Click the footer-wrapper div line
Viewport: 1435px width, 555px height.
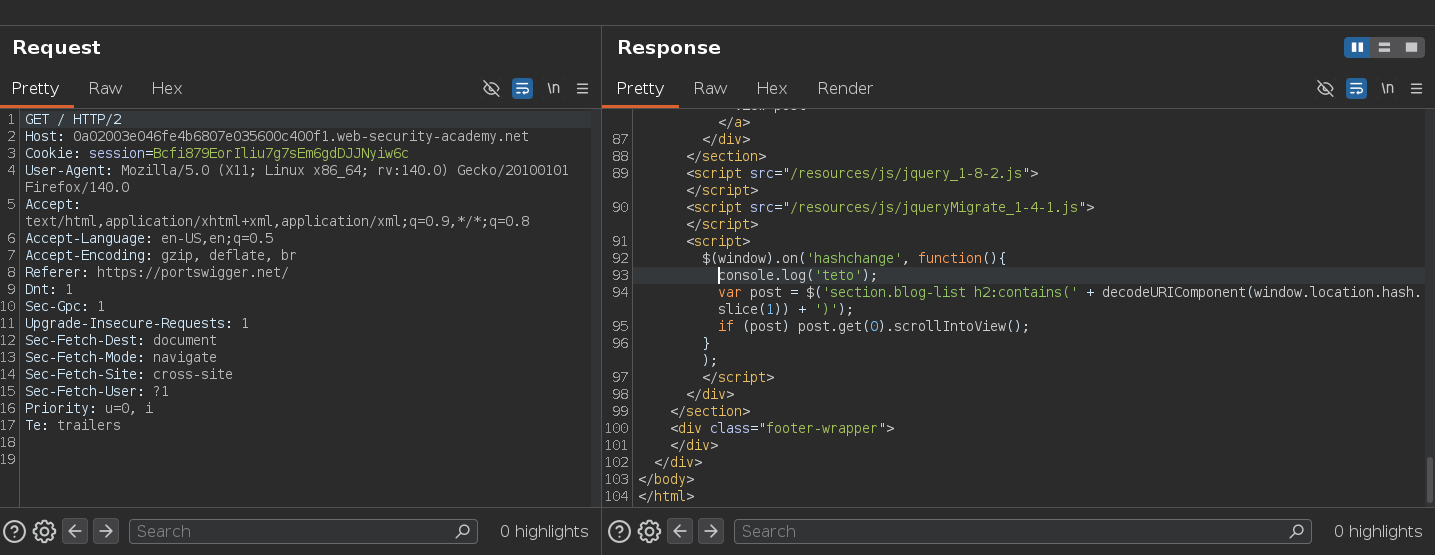[782, 428]
